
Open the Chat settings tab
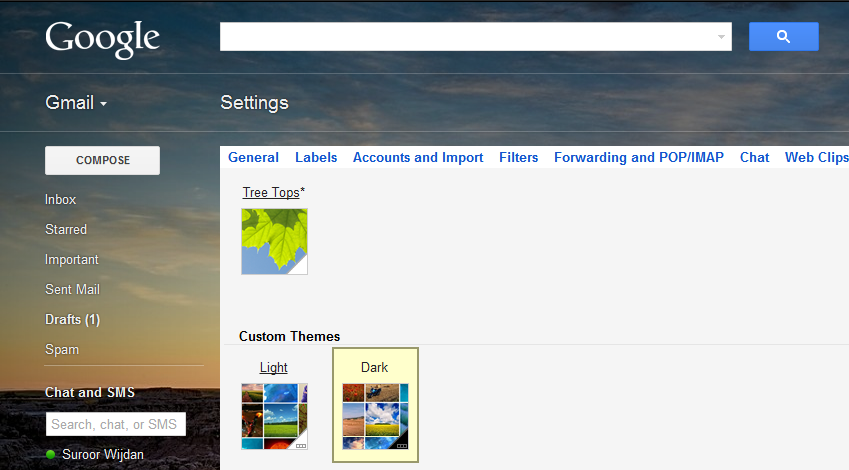click(x=755, y=158)
